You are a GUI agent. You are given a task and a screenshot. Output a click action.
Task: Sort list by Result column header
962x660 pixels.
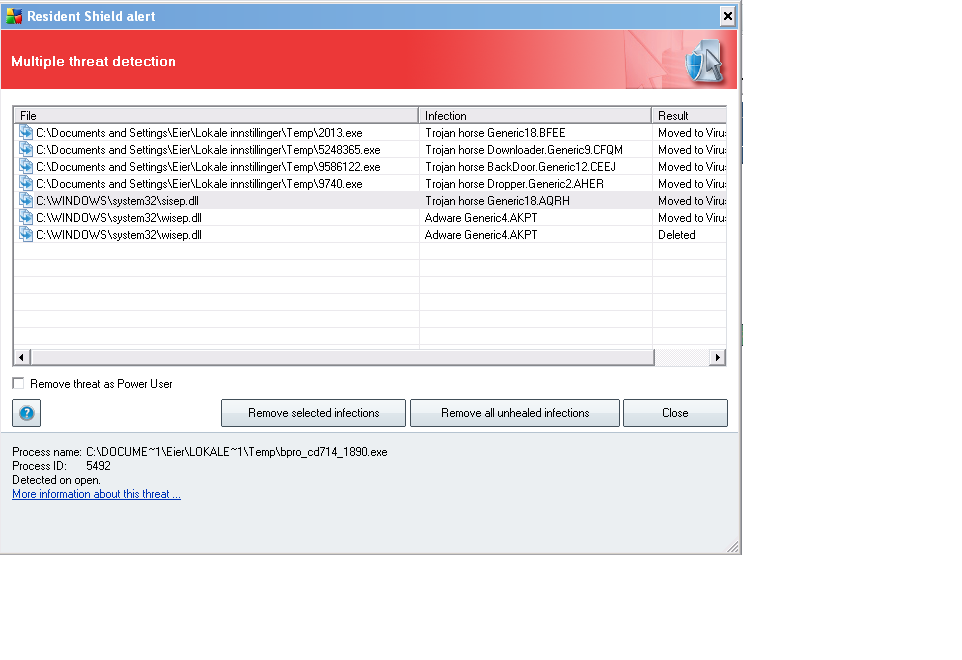tap(689, 115)
